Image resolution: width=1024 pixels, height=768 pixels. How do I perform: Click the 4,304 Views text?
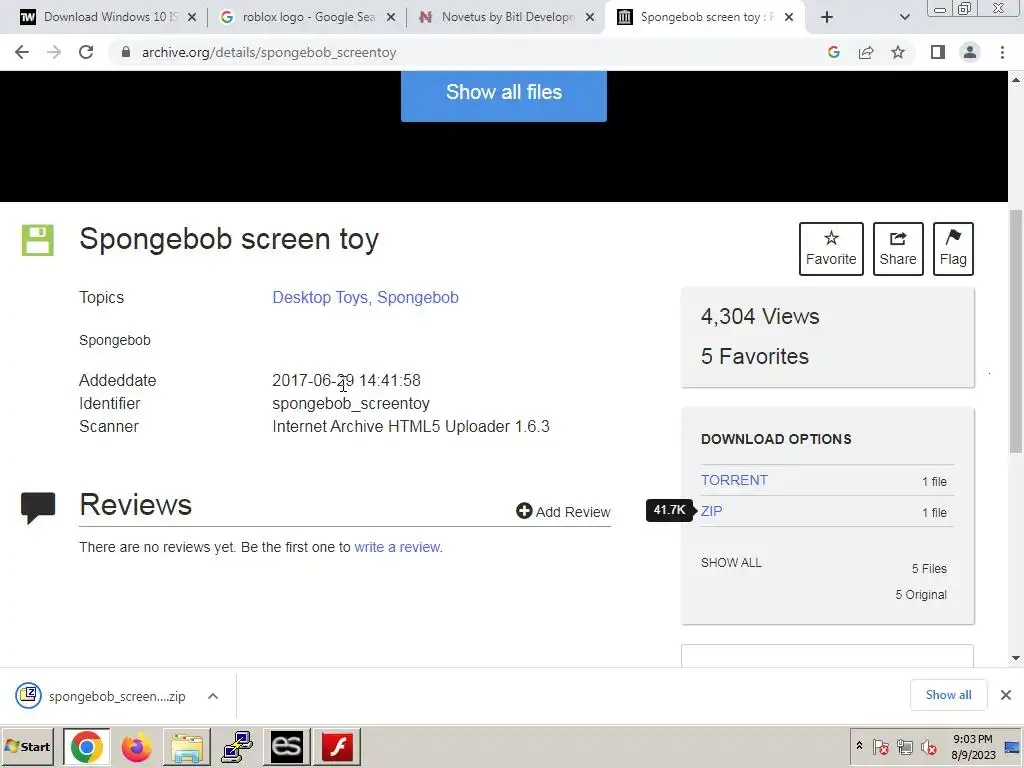760,316
